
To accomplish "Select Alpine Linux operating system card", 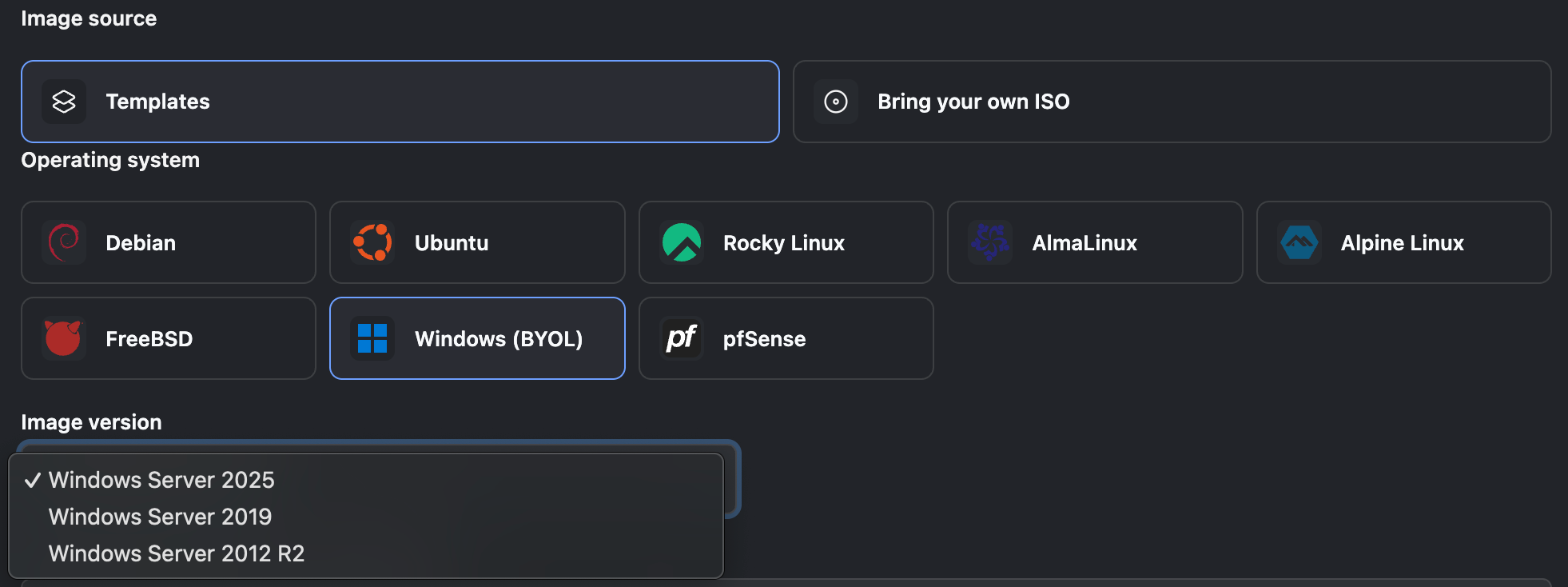I will (x=1404, y=242).
